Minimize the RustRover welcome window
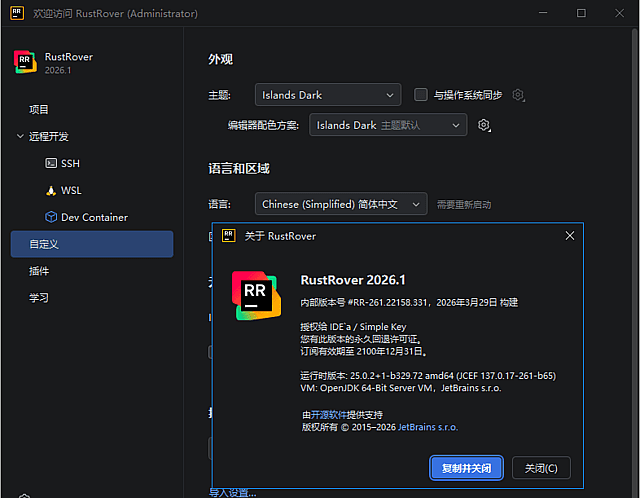The image size is (640, 498). pos(543,13)
